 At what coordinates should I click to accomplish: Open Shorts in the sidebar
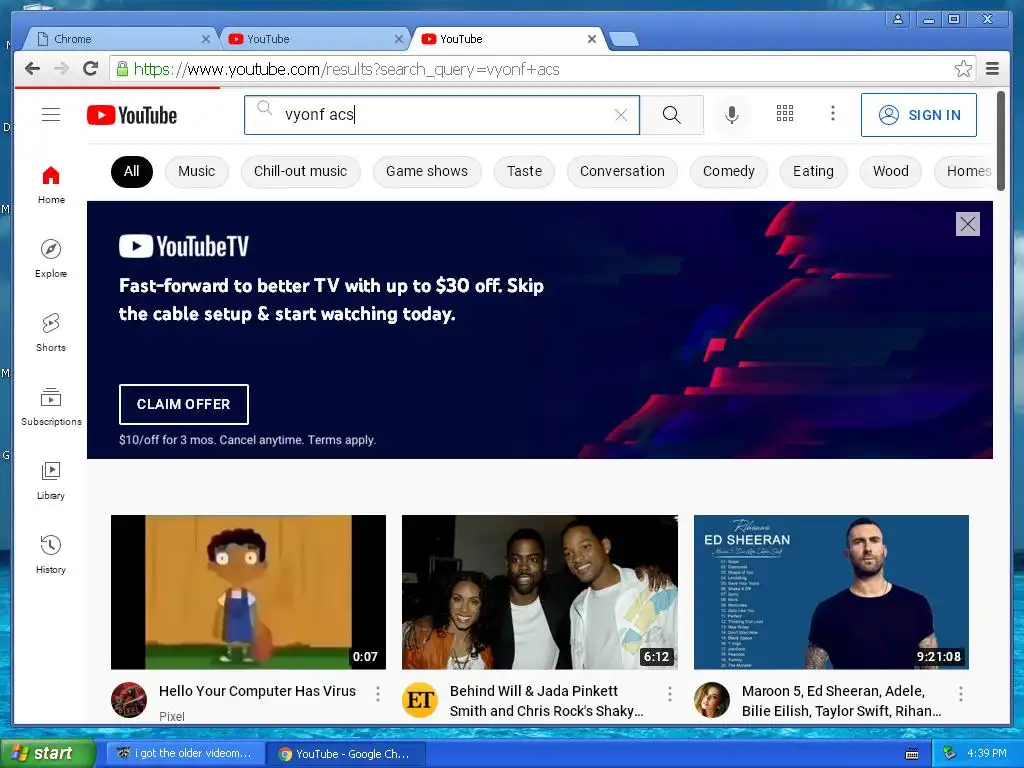coord(51,332)
